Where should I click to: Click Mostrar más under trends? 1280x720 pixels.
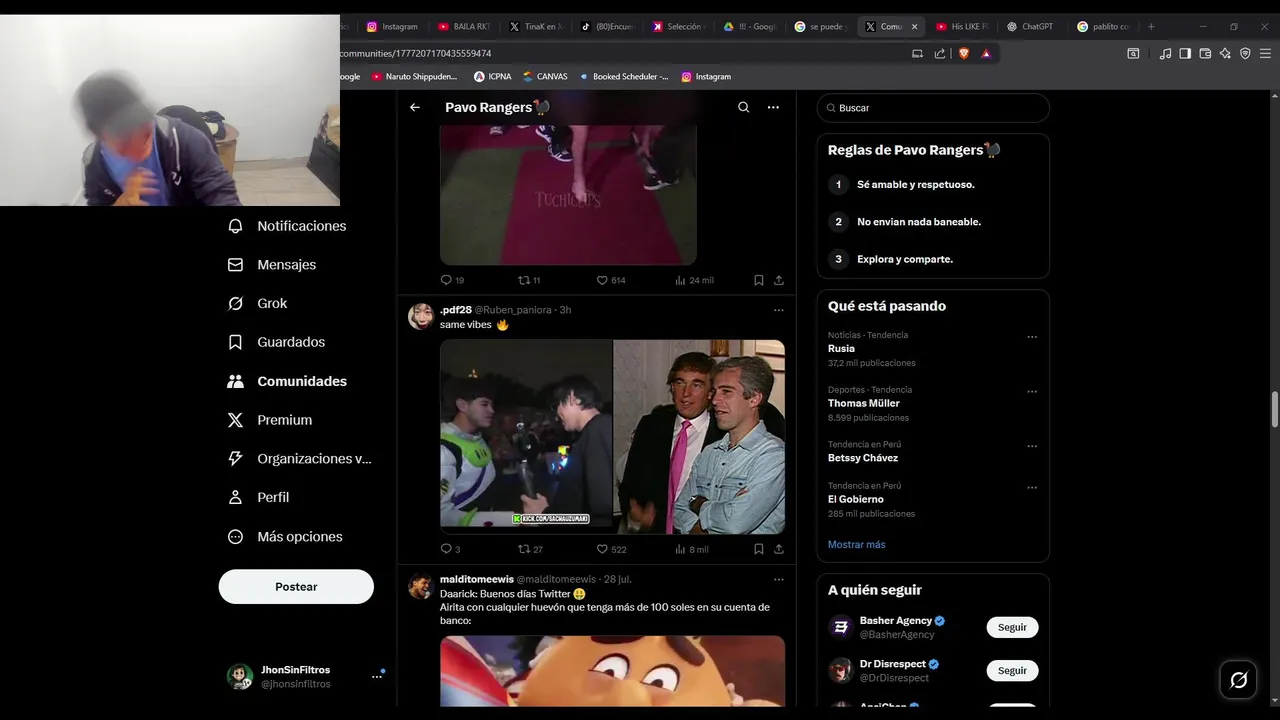[856, 545]
